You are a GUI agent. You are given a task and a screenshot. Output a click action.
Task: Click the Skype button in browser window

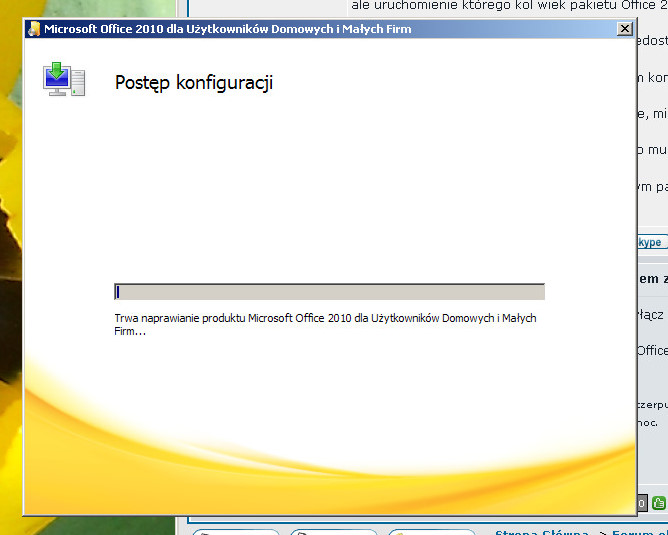651,242
